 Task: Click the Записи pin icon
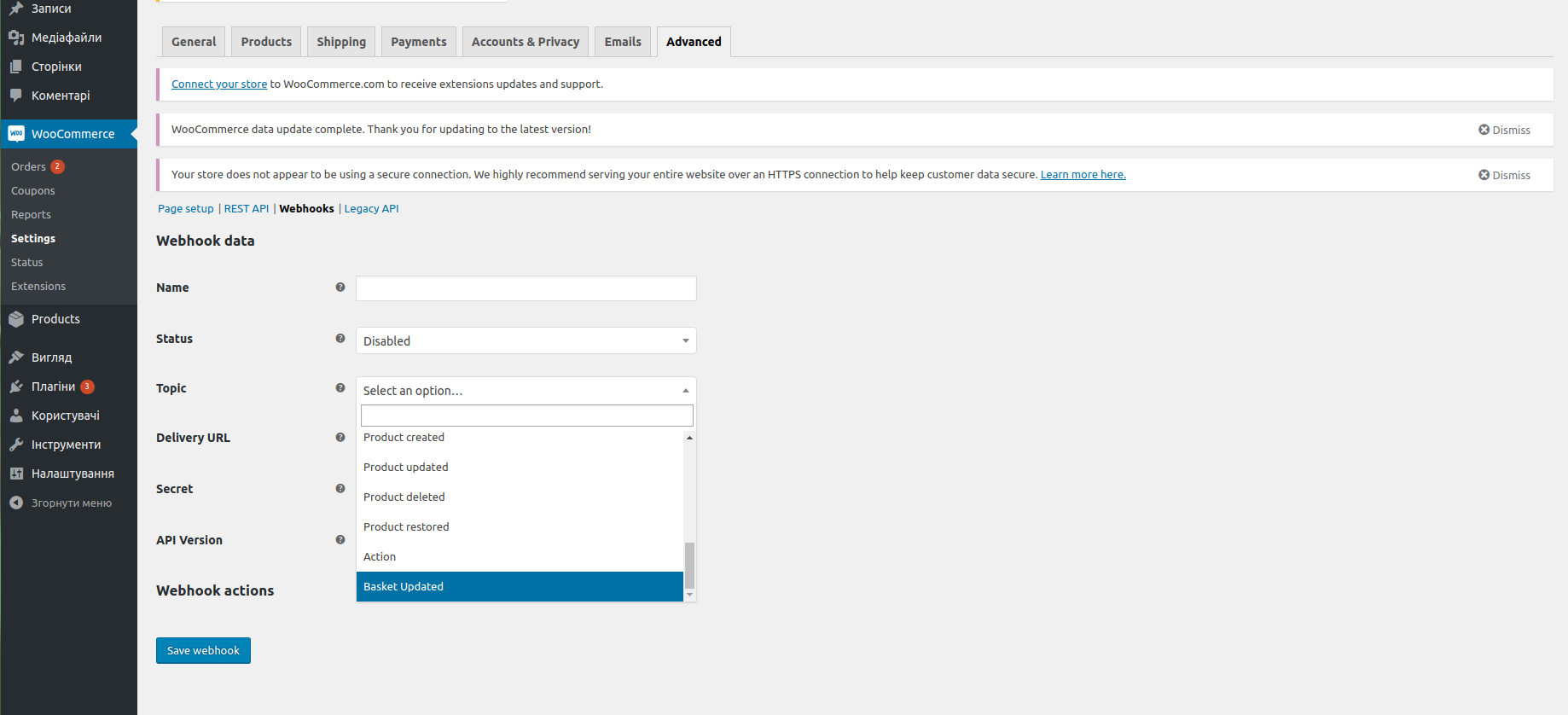coord(16,9)
